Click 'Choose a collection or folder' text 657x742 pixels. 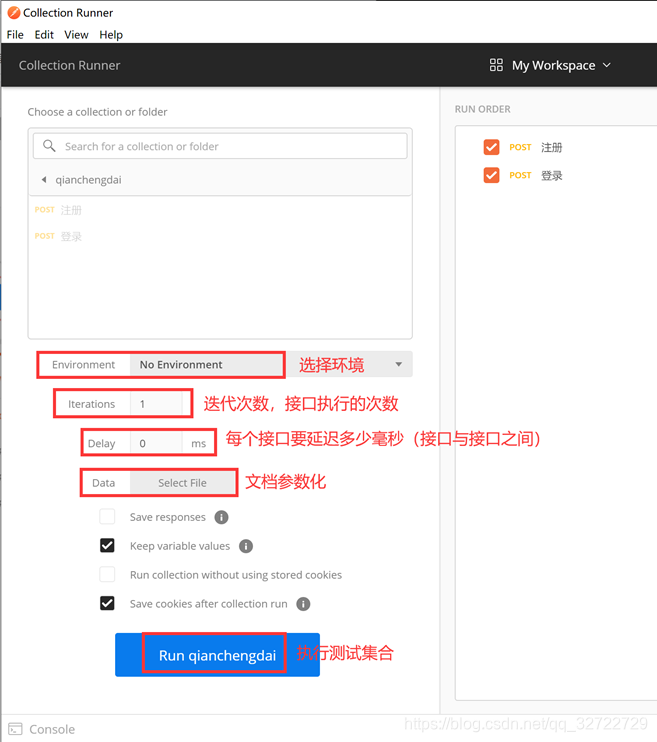click(x=98, y=112)
